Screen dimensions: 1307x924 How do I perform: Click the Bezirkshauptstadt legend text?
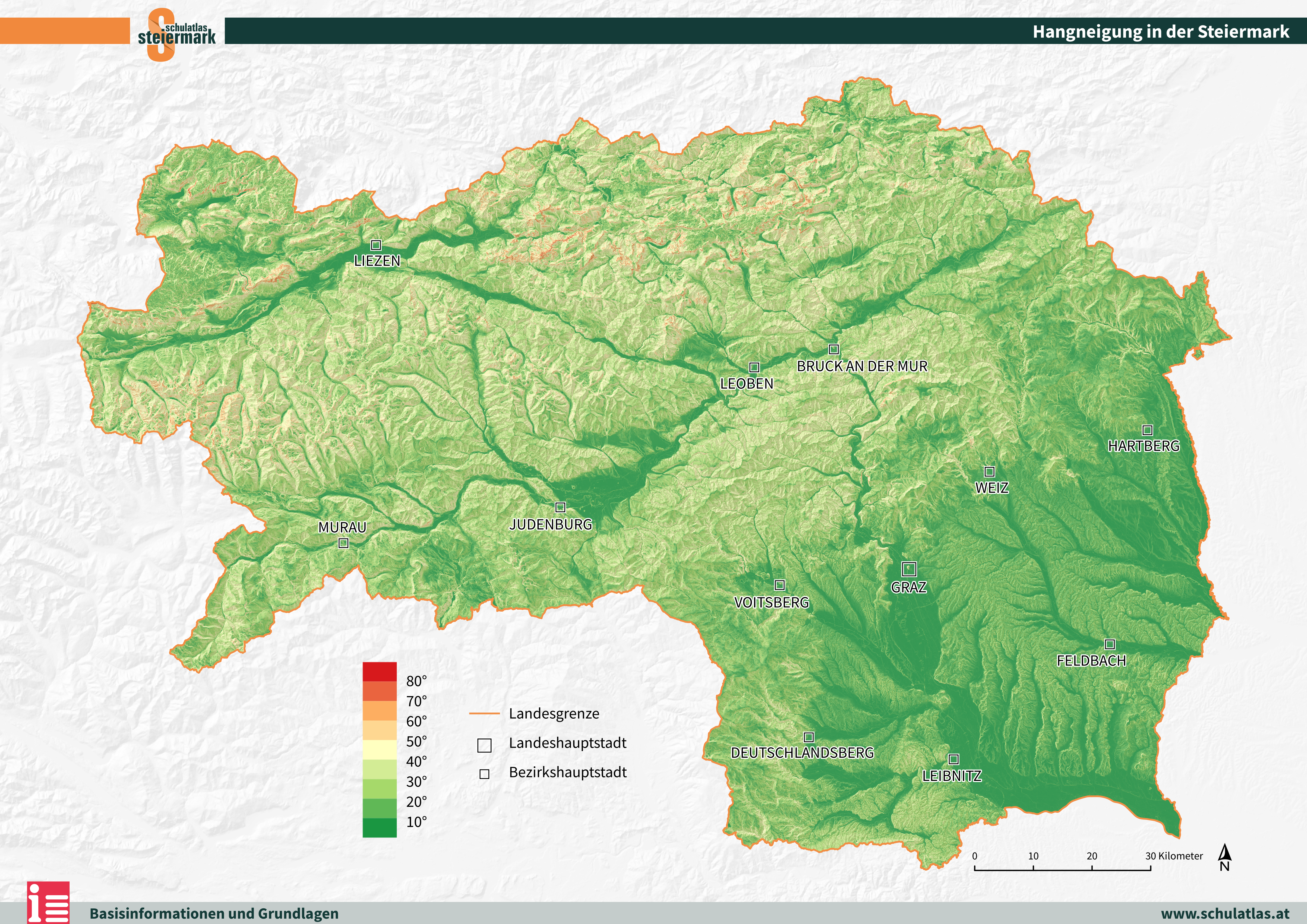tap(568, 773)
